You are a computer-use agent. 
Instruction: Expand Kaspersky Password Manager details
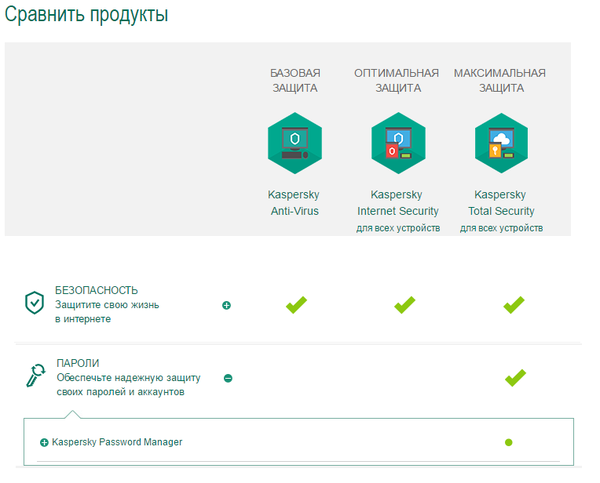coord(44,442)
